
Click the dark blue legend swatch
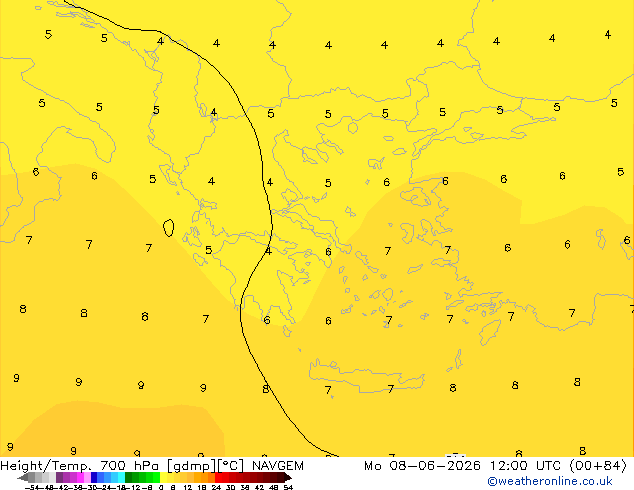click(94, 477)
